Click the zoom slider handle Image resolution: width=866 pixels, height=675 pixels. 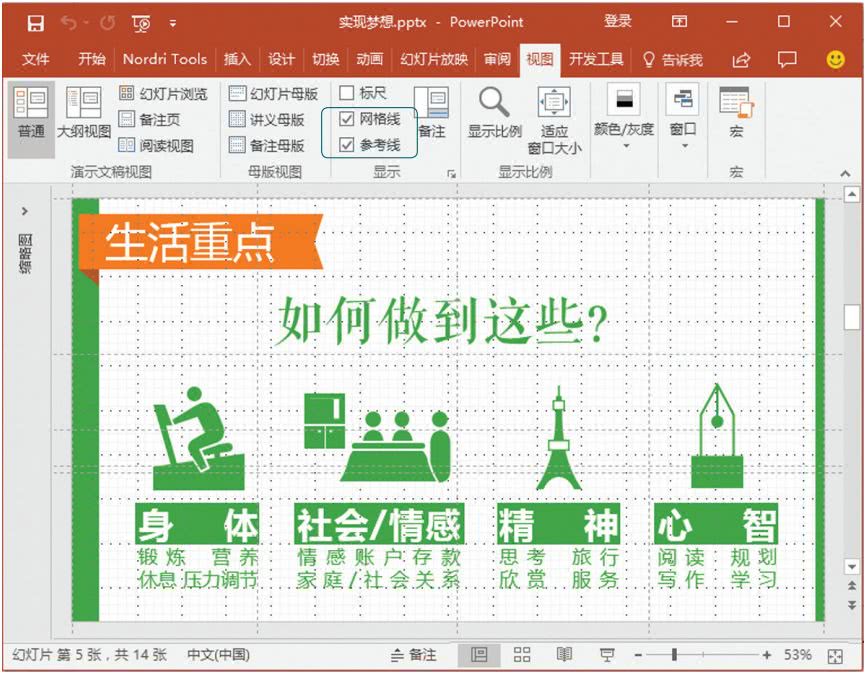tap(674, 655)
